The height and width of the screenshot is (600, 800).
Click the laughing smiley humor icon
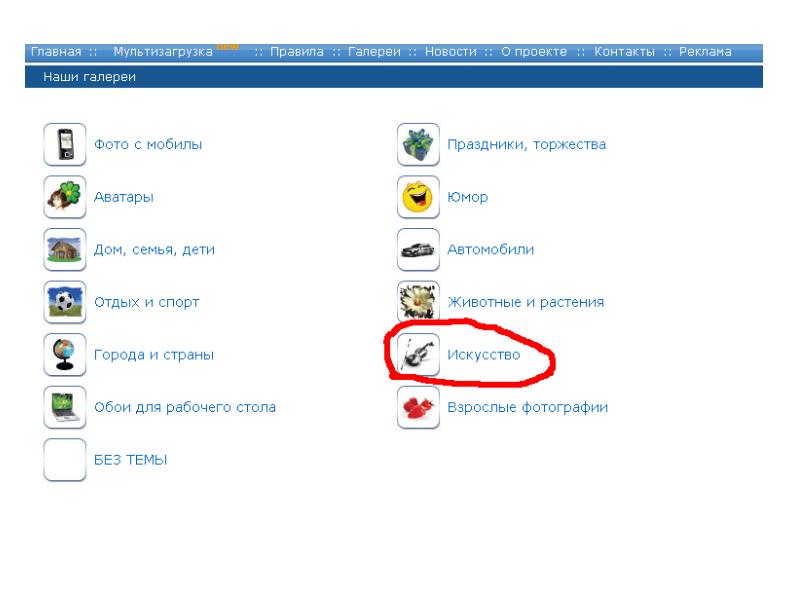click(418, 197)
